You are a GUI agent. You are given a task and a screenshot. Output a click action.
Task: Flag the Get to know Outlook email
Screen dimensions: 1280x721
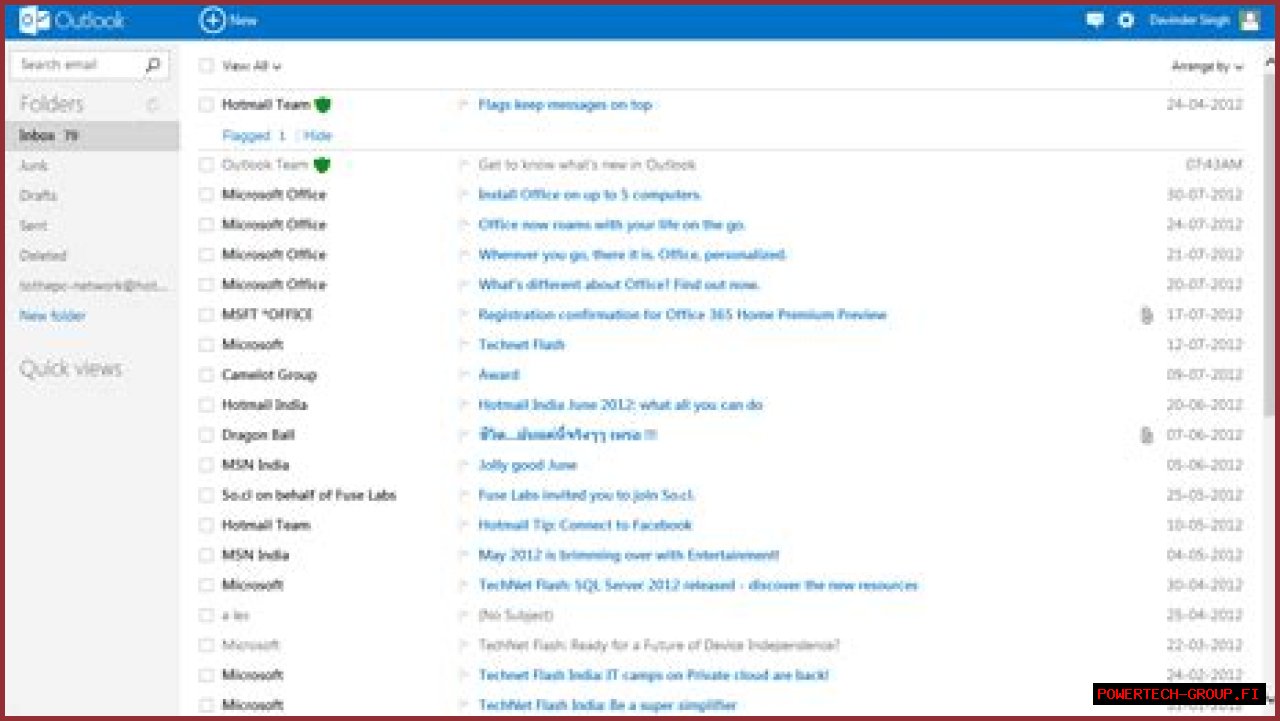pos(463,165)
